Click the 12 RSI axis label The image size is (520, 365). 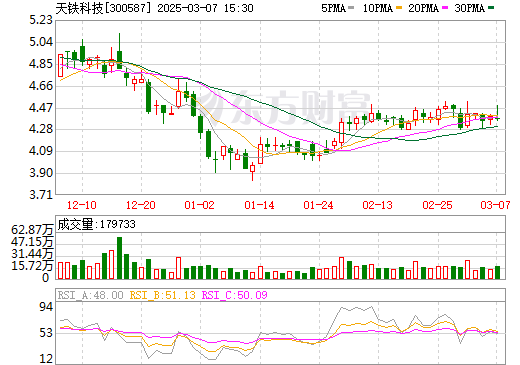[46, 359]
